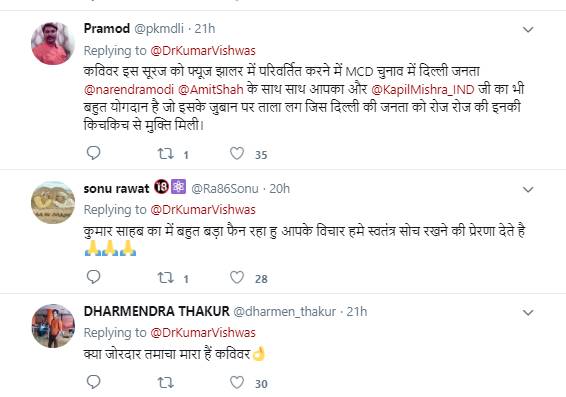Open the @narendramodi mention link
This screenshot has width=566, height=397.
(129, 90)
